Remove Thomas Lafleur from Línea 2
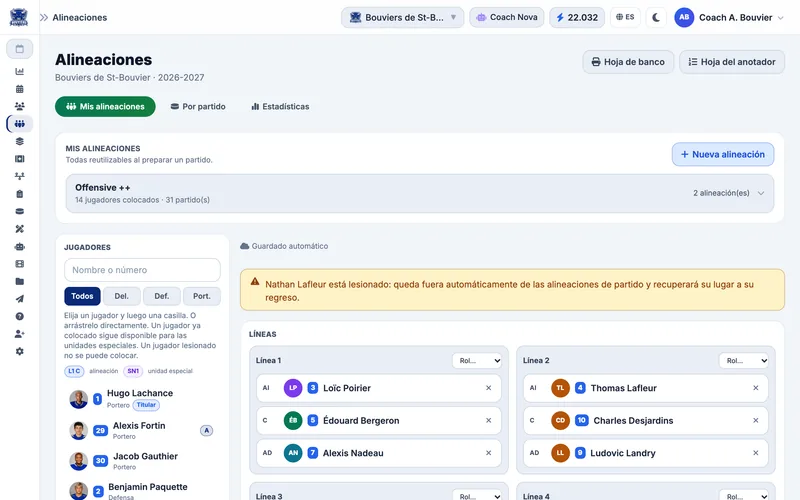The image size is (800, 500). coord(756,388)
